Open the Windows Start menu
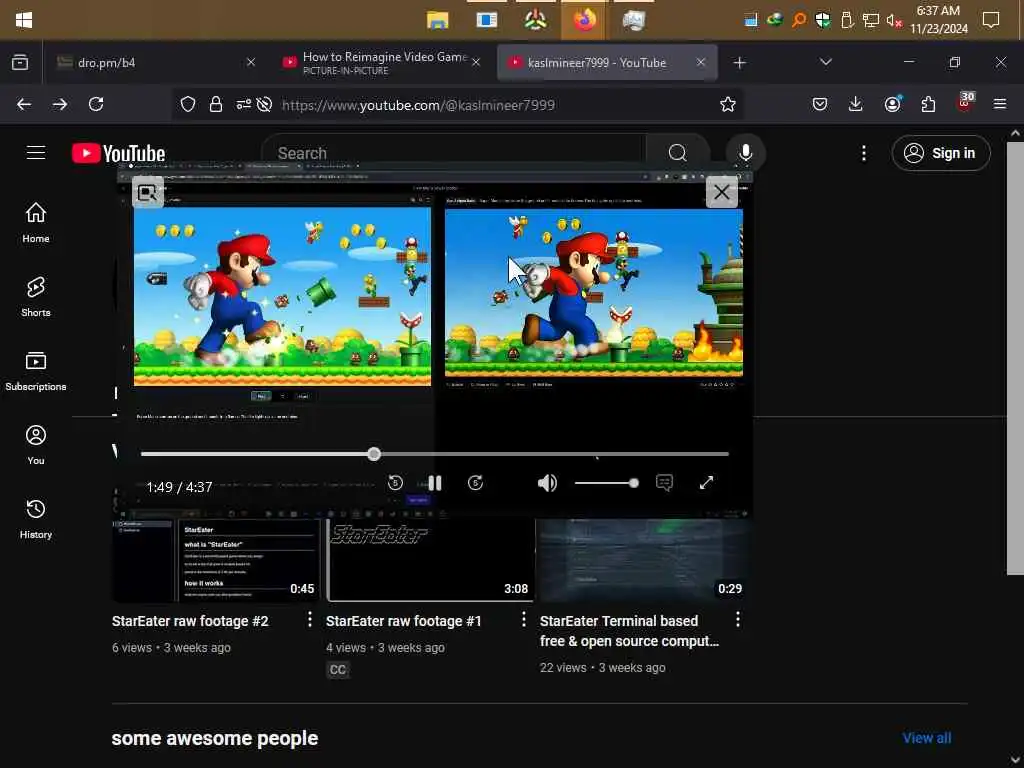The height and width of the screenshot is (768, 1024). tap(24, 20)
